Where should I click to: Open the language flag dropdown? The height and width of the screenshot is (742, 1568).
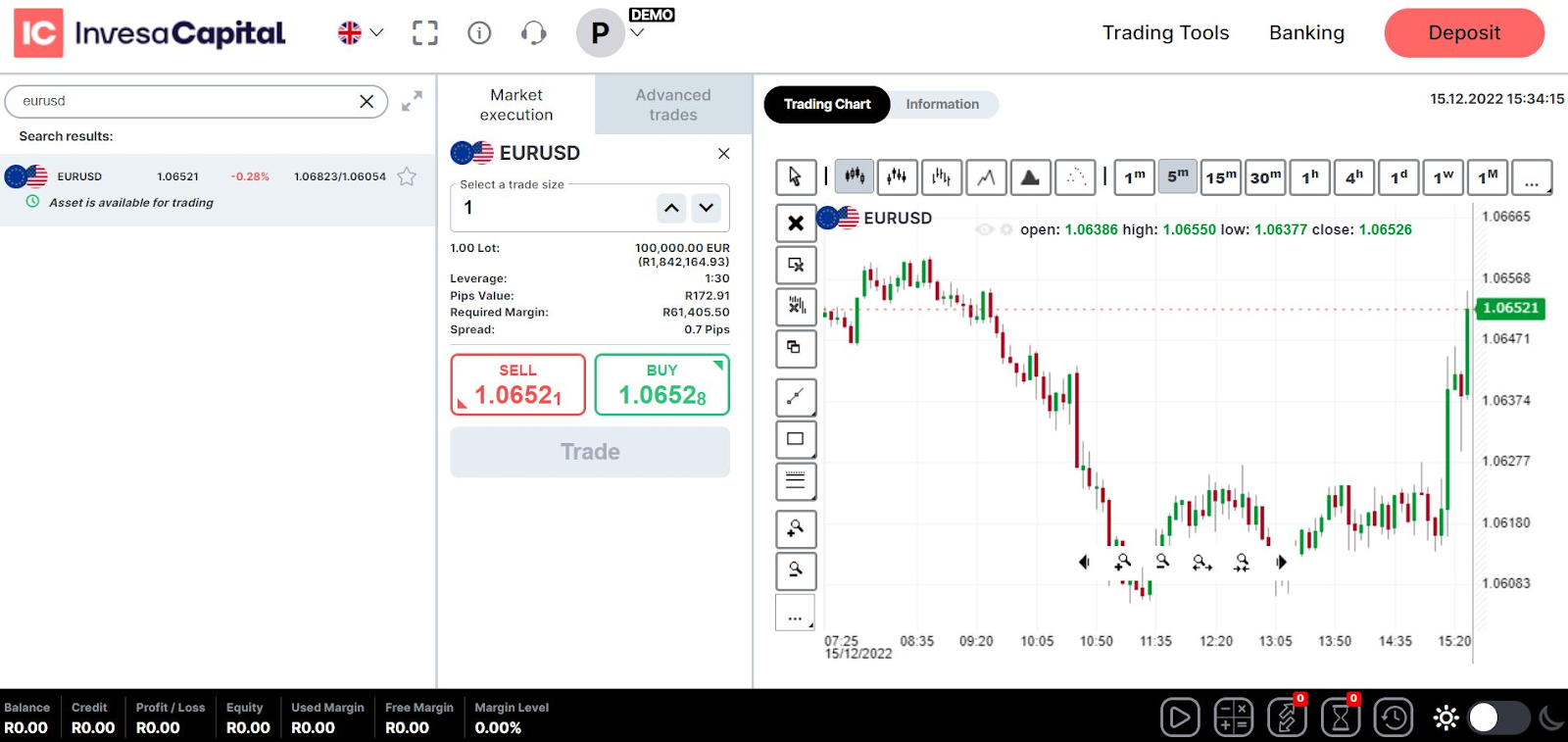click(x=361, y=32)
